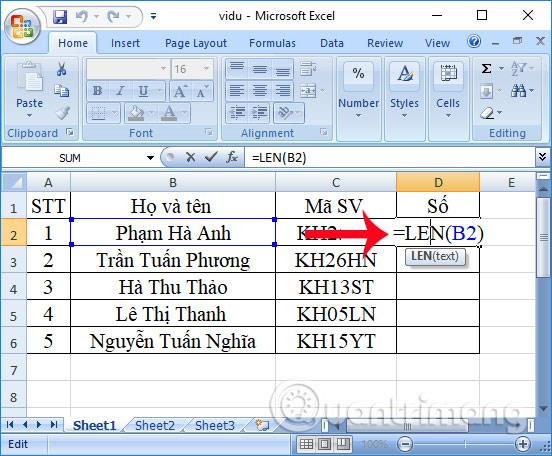Undo the last action
The width and height of the screenshot is (552, 456).
coord(82,17)
